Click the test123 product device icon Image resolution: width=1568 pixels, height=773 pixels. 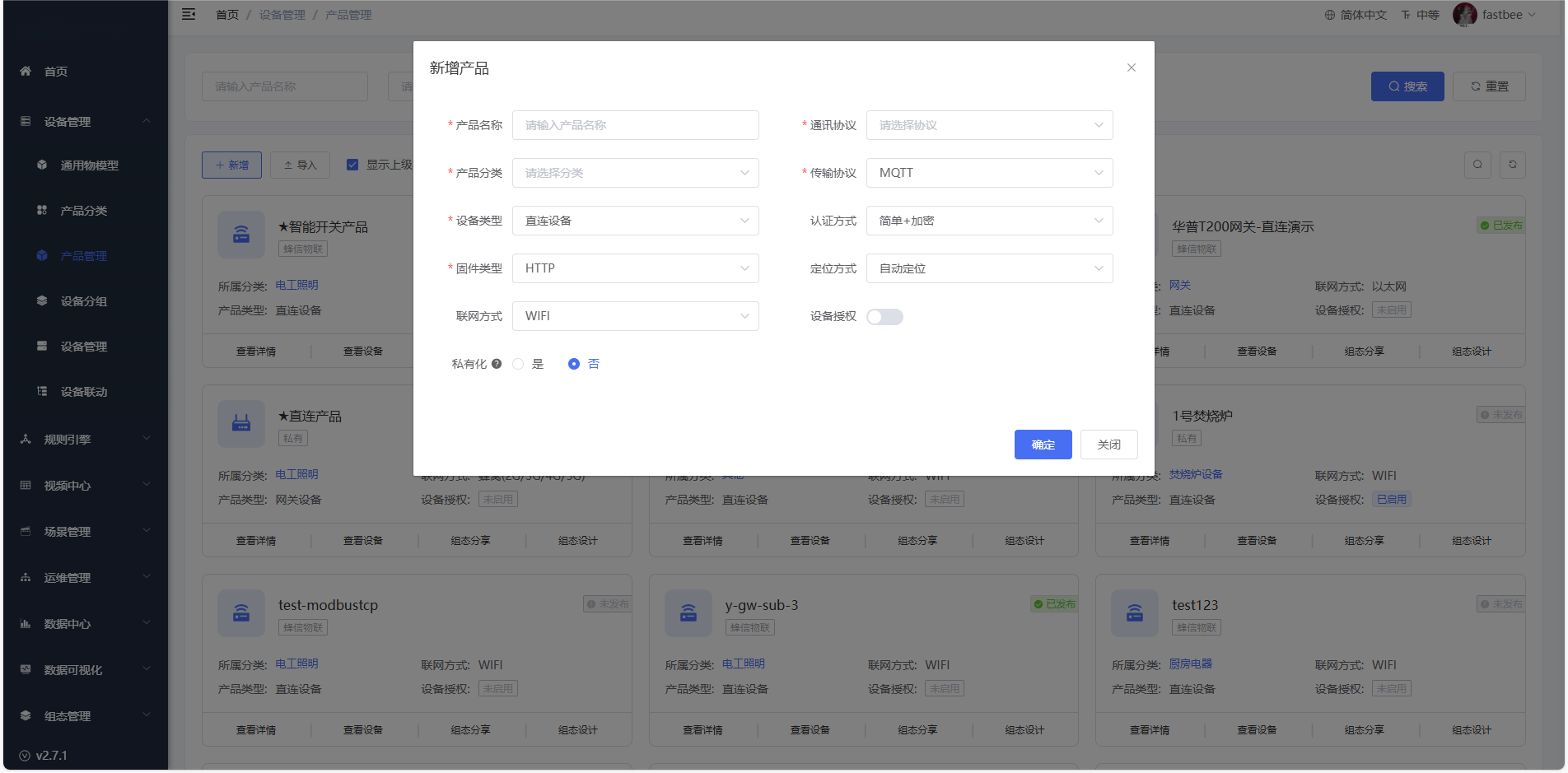click(1135, 613)
